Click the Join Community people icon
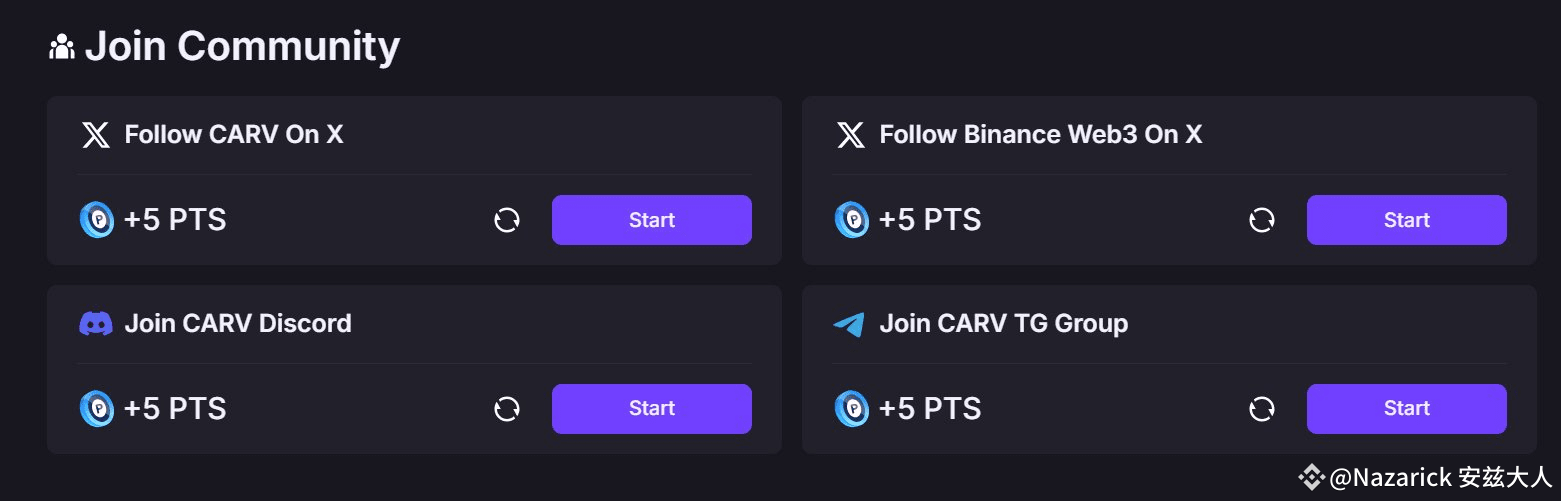Screen dimensions: 1561x501 [x=62, y=47]
